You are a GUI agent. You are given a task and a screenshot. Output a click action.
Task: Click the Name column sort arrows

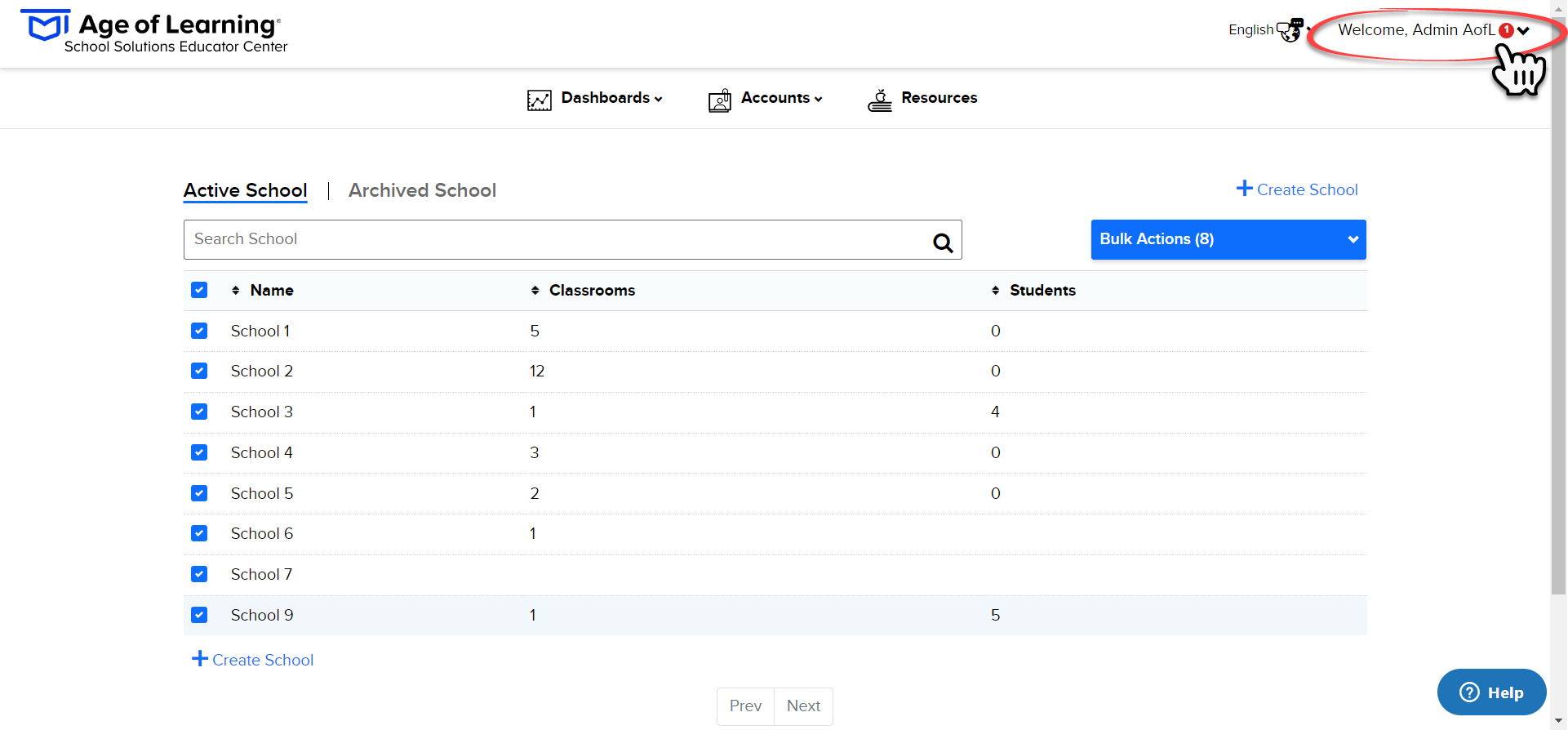point(235,291)
